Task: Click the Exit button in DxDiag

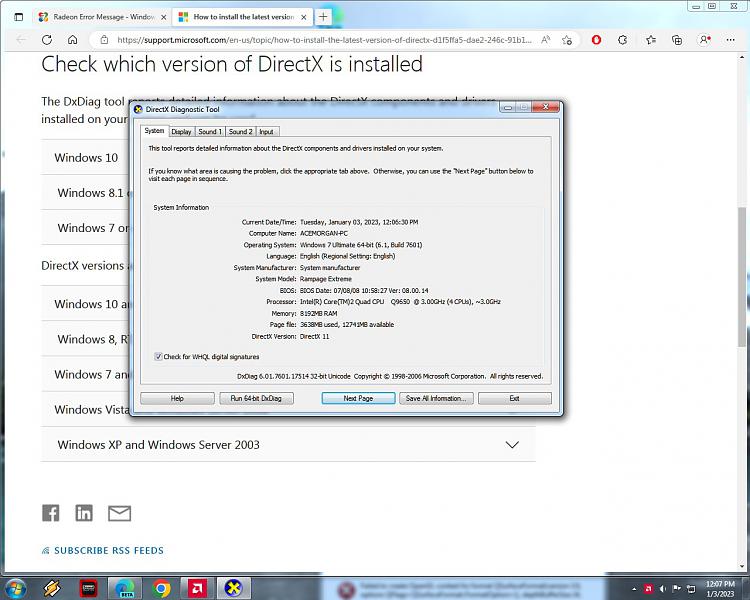Action: [x=515, y=398]
